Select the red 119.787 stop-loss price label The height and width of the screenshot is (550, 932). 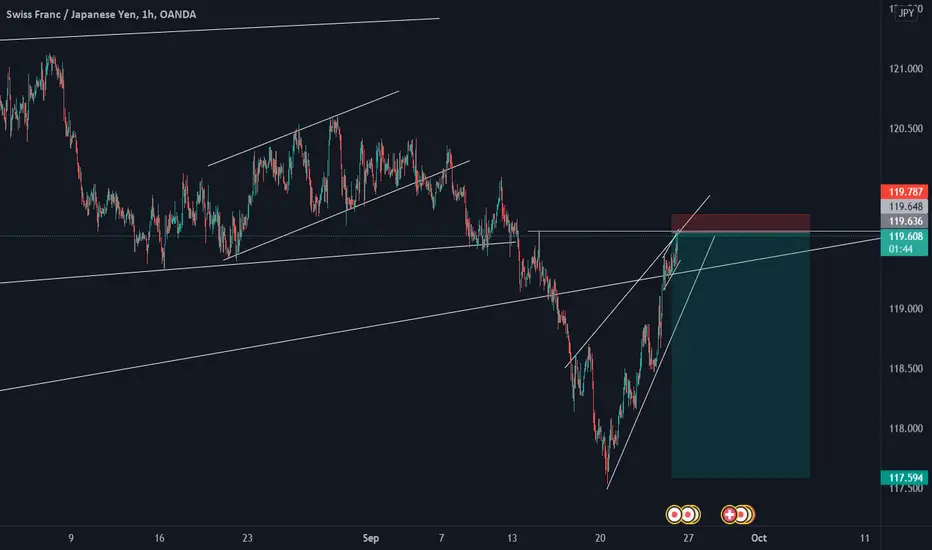[904, 191]
